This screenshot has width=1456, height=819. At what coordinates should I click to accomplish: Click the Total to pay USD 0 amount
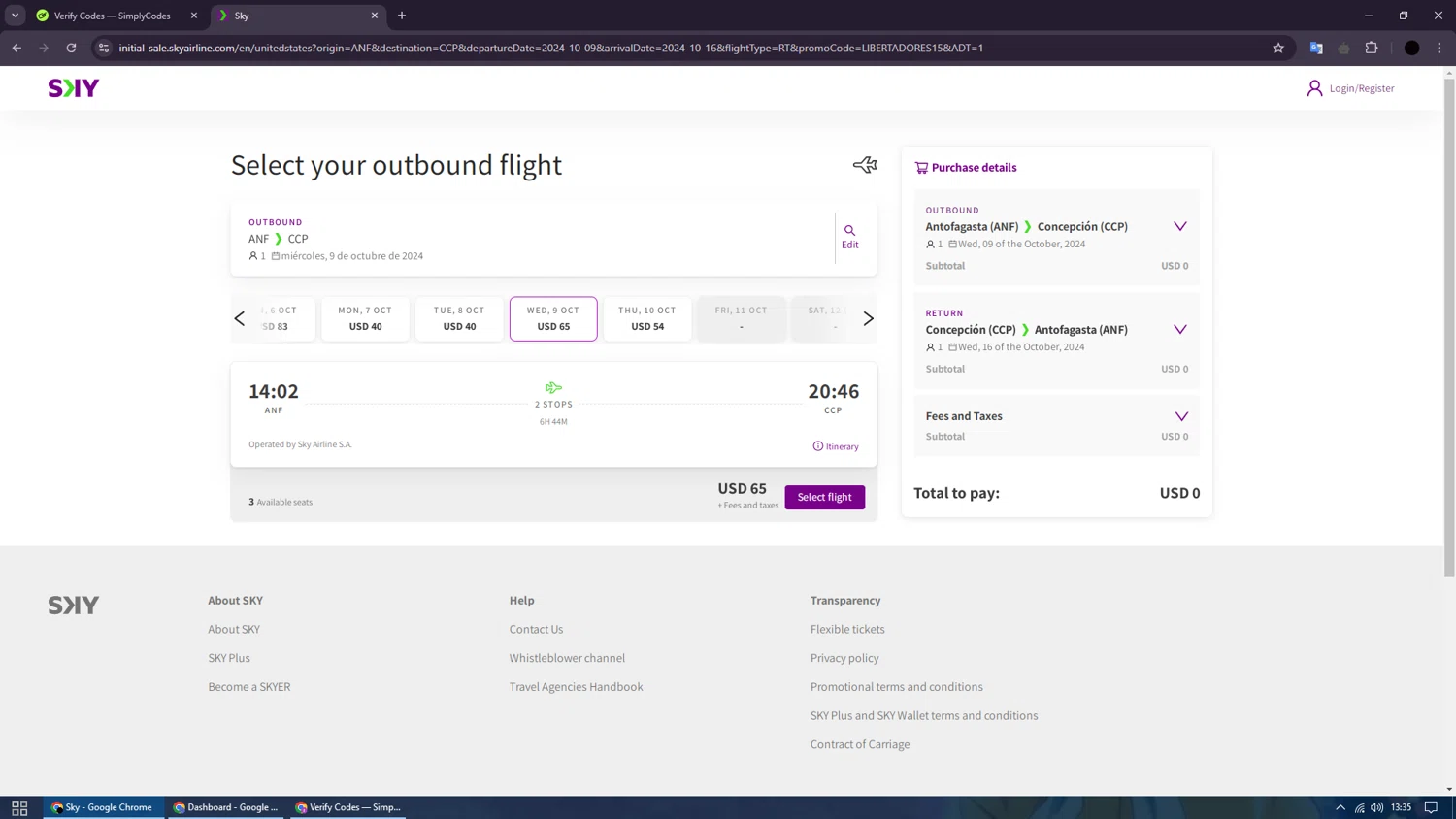pos(1180,493)
